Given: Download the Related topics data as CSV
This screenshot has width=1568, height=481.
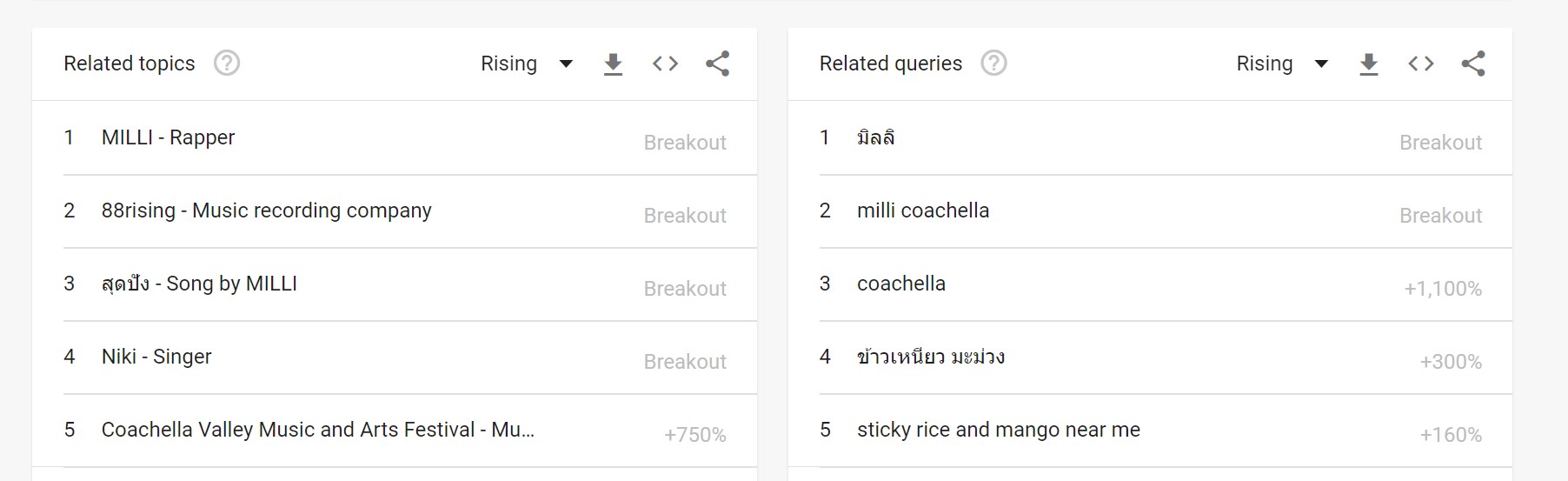Looking at the screenshot, I should click(x=613, y=63).
